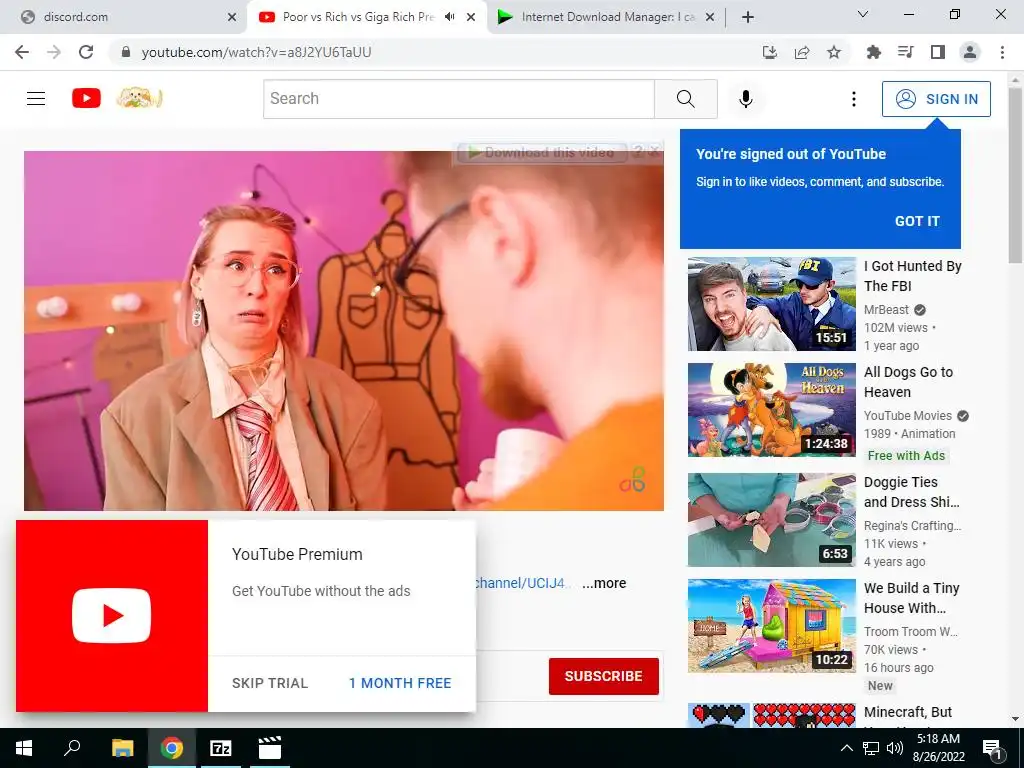Open File Explorer from taskbar
The height and width of the screenshot is (768, 1024).
[x=122, y=748]
